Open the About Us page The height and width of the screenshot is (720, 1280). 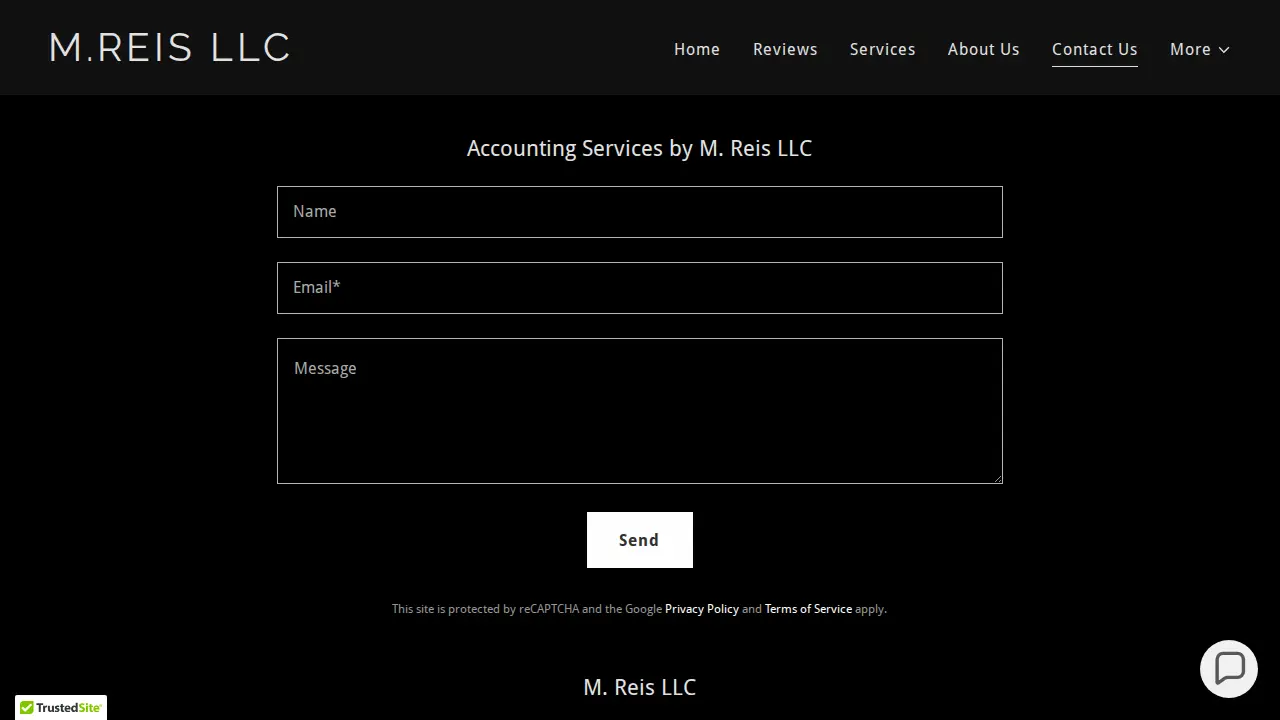pyautogui.click(x=984, y=49)
